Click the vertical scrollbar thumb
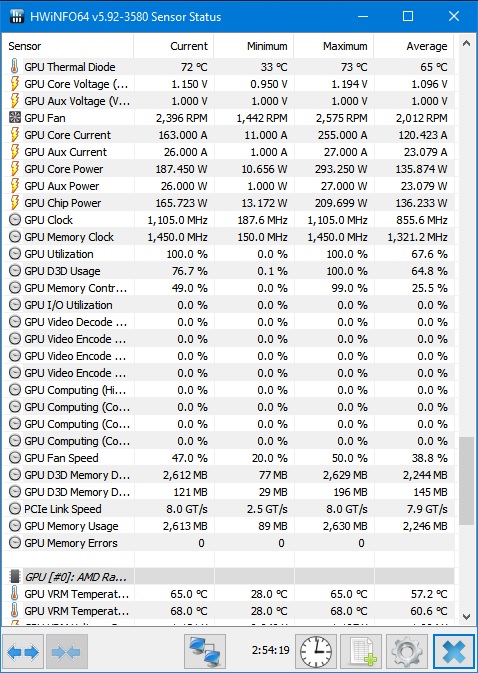This screenshot has height=673, width=478. [x=466, y=481]
